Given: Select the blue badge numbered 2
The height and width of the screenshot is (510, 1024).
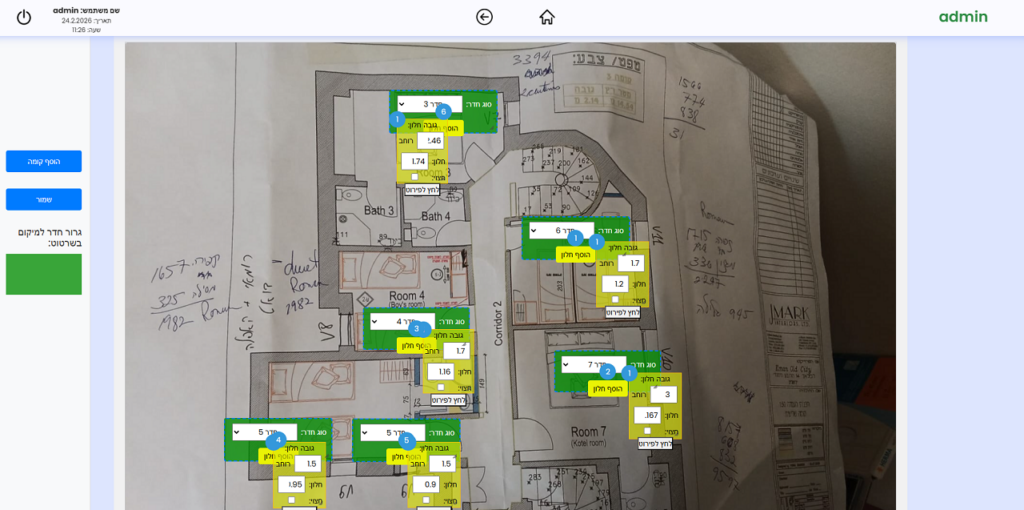Looking at the screenshot, I should pos(607,371).
